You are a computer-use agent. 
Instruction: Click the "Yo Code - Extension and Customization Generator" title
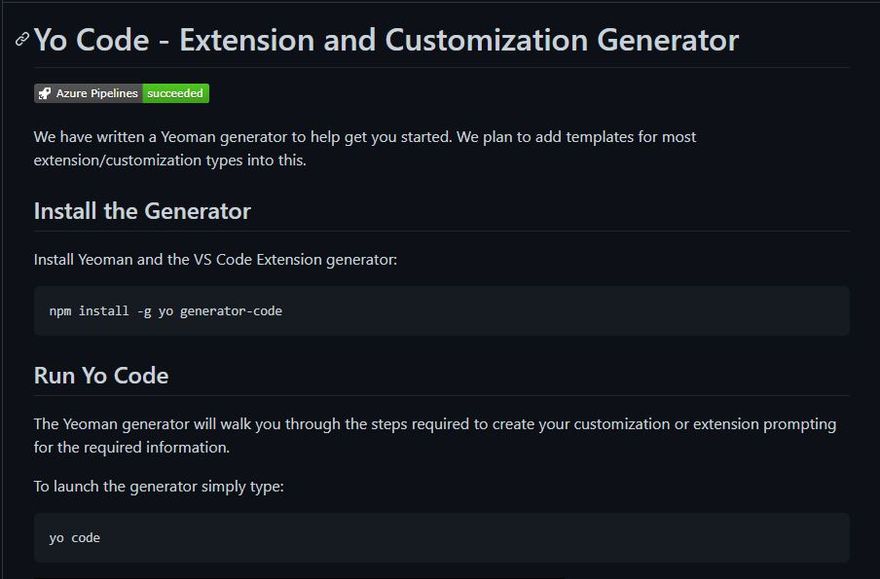[386, 40]
